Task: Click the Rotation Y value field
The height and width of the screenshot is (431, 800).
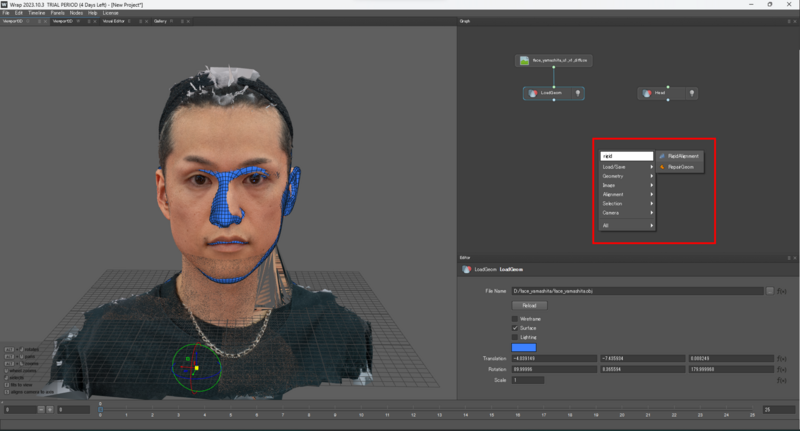Action: click(x=643, y=369)
